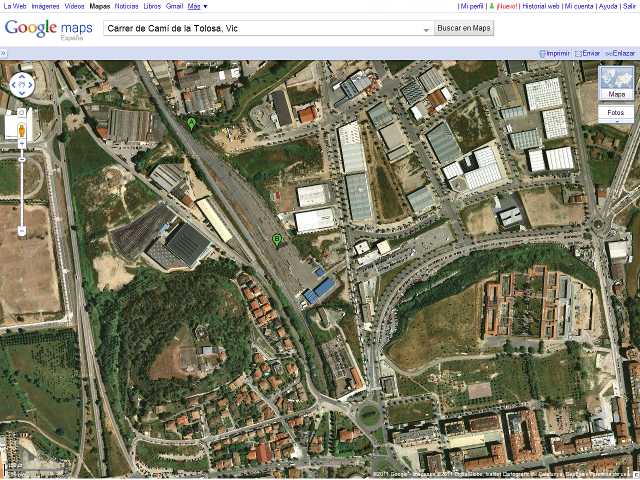Switch to Mapa view thumbnail

coord(616,84)
